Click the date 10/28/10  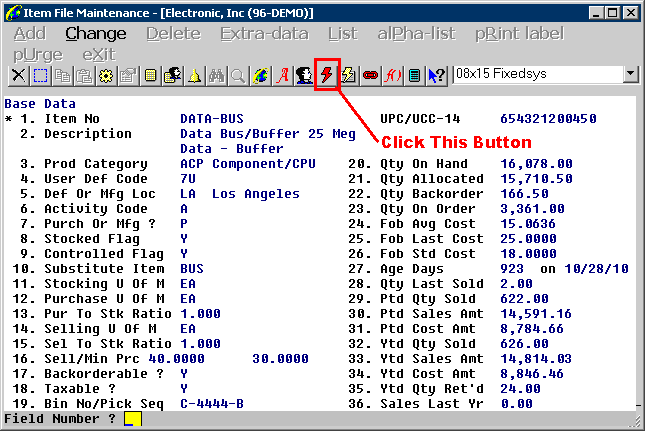(x=596, y=269)
